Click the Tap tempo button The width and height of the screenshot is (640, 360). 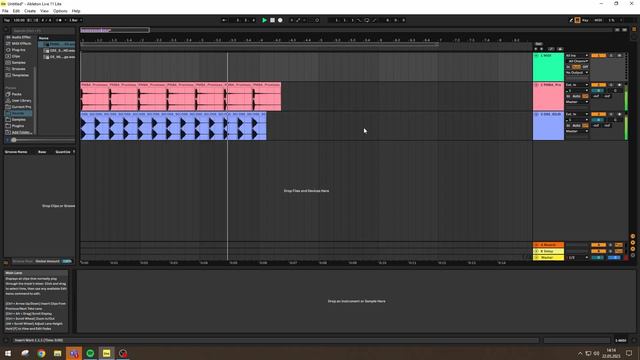point(7,20)
